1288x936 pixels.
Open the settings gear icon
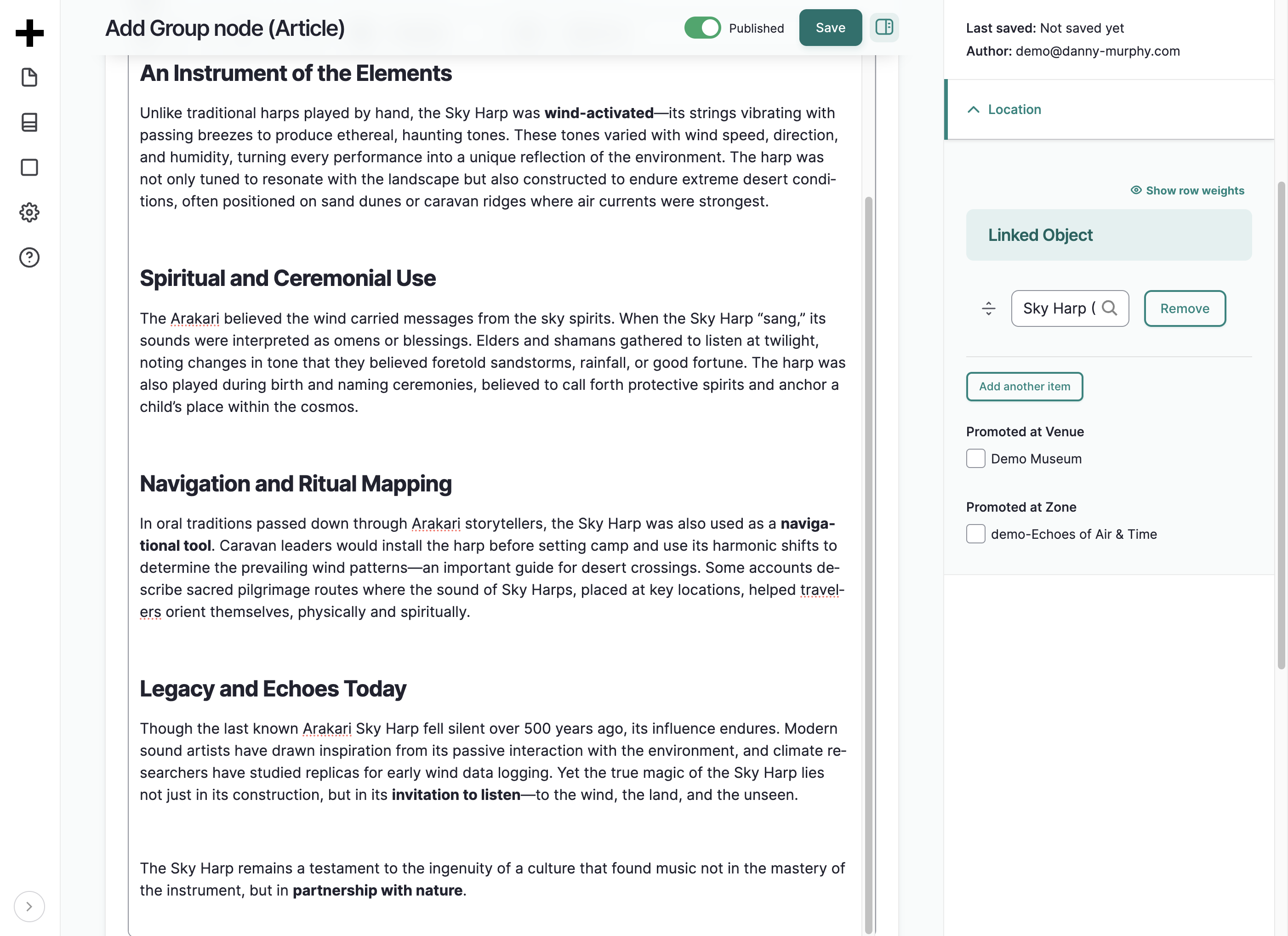(x=29, y=212)
